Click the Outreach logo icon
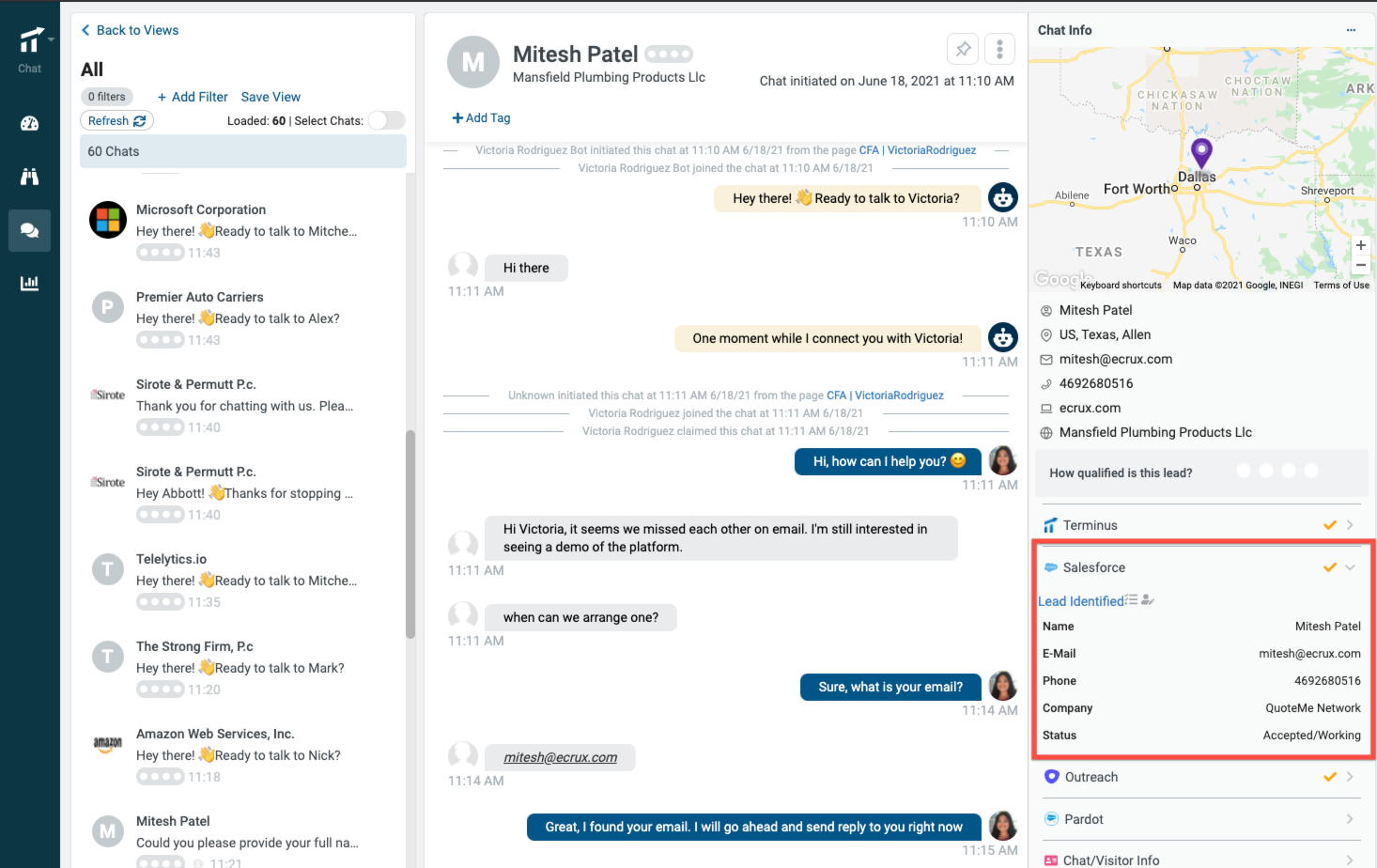1377x868 pixels. (1052, 777)
